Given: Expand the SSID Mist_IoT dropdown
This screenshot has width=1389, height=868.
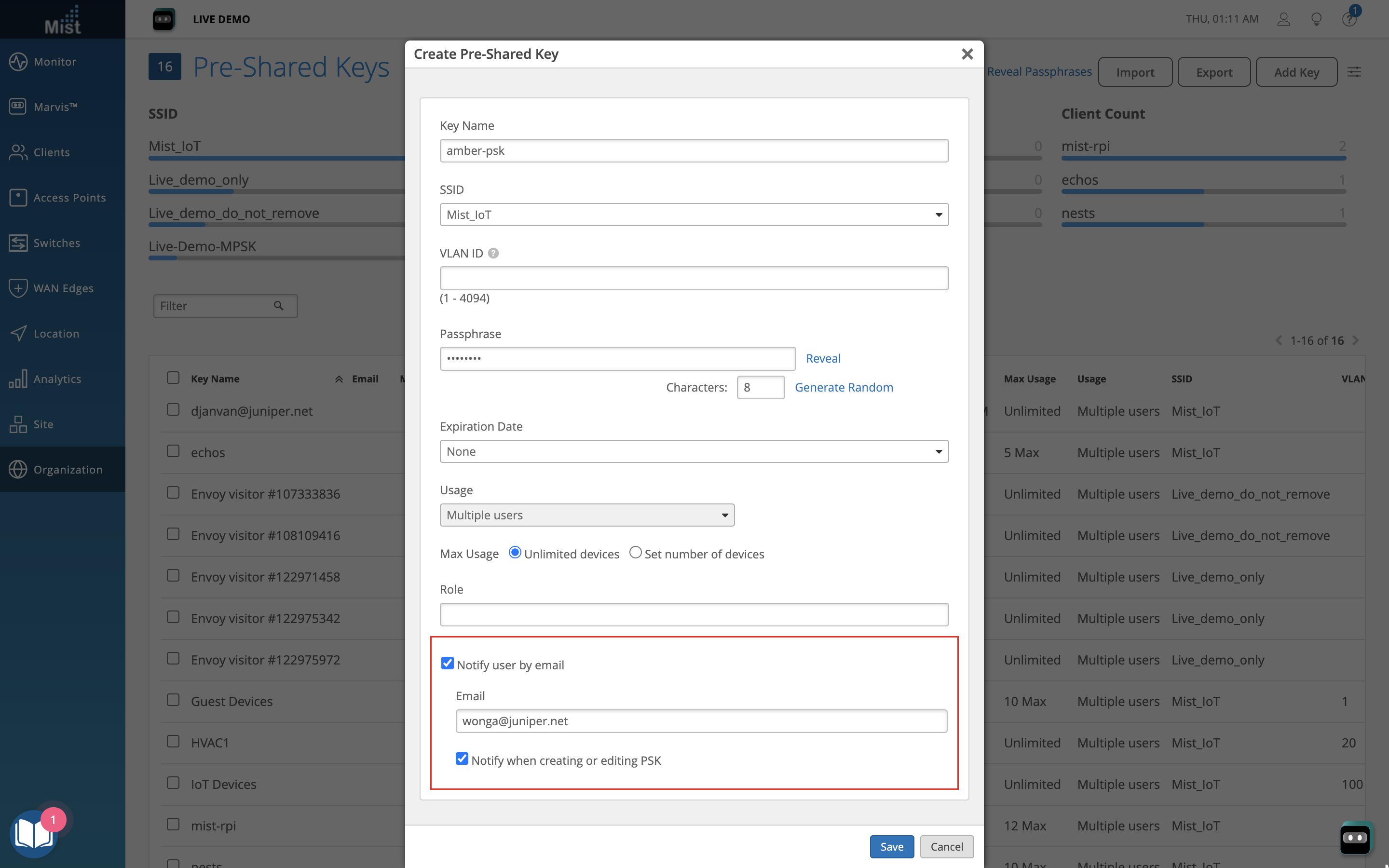Looking at the screenshot, I should [694, 215].
